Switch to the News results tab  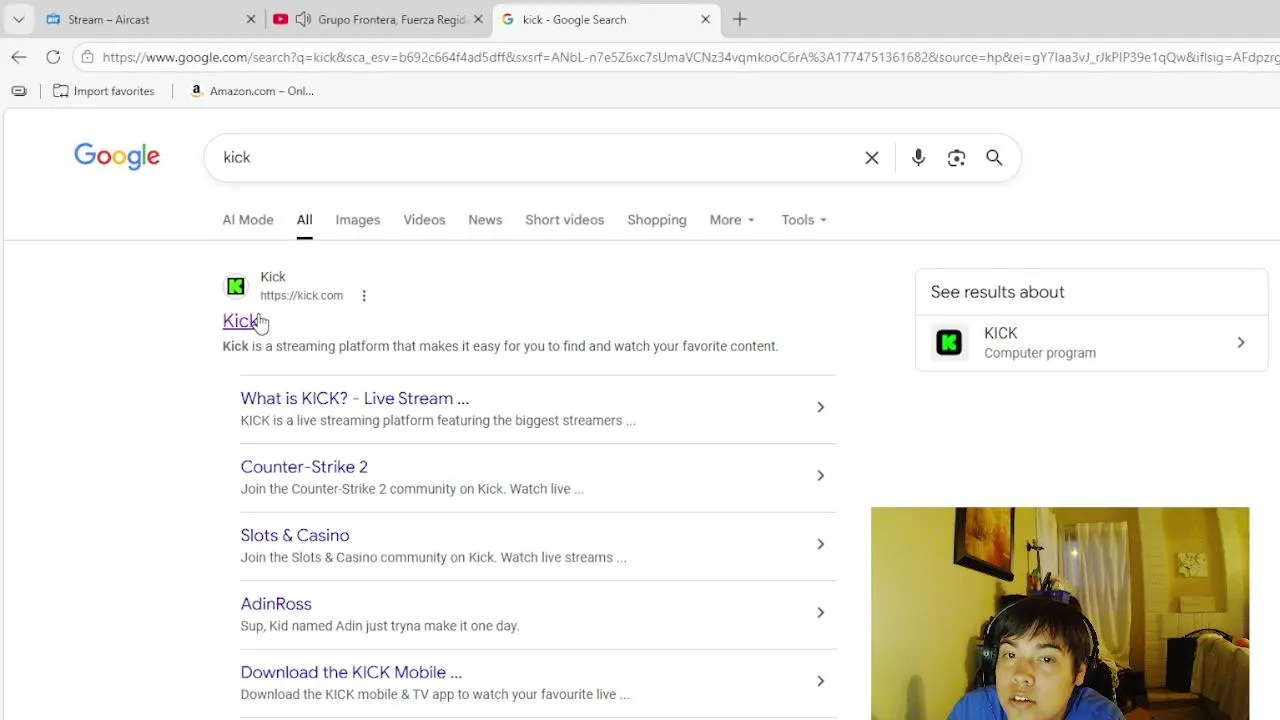pos(485,220)
